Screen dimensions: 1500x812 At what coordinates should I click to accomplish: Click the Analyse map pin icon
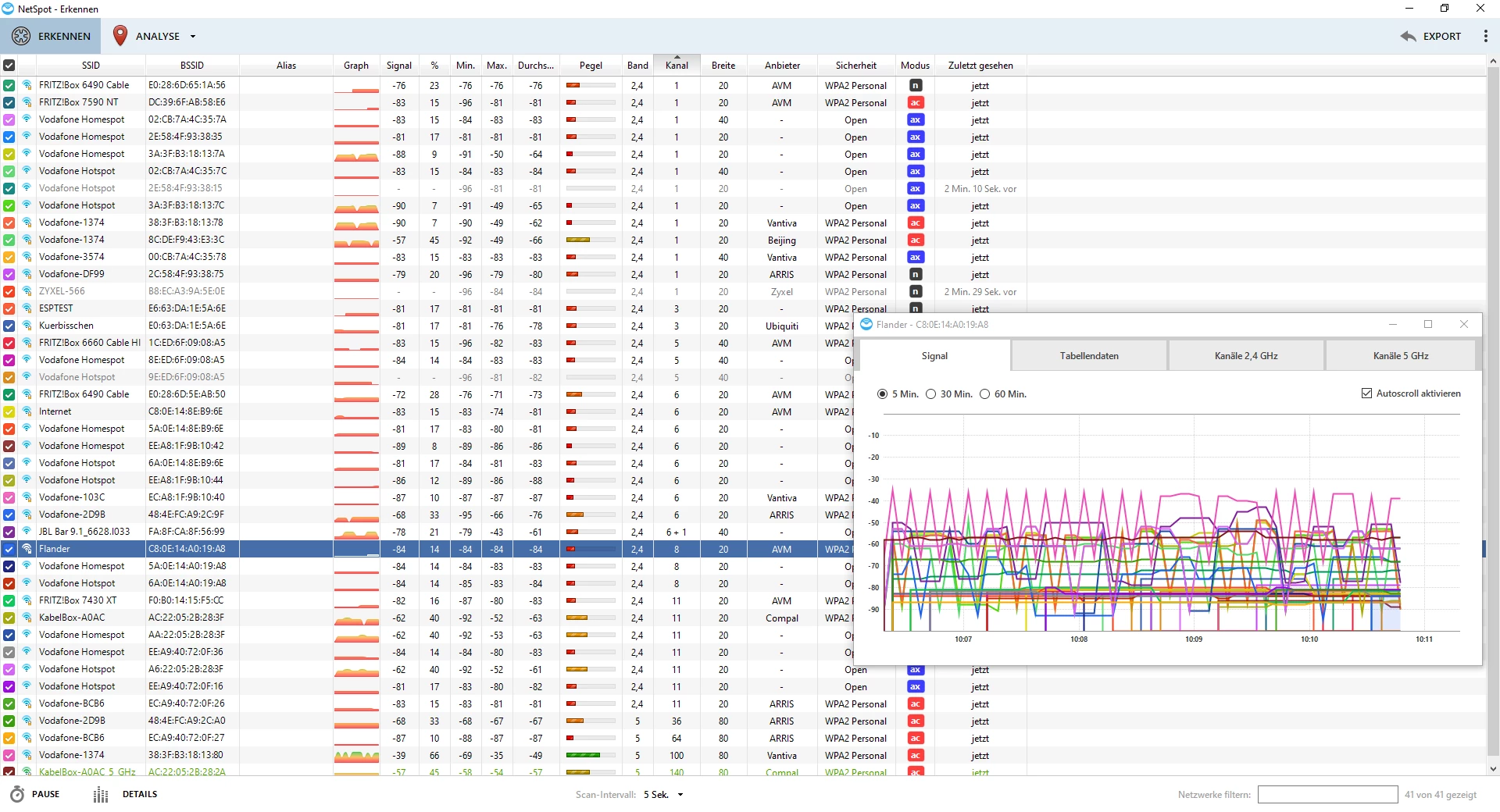point(120,36)
